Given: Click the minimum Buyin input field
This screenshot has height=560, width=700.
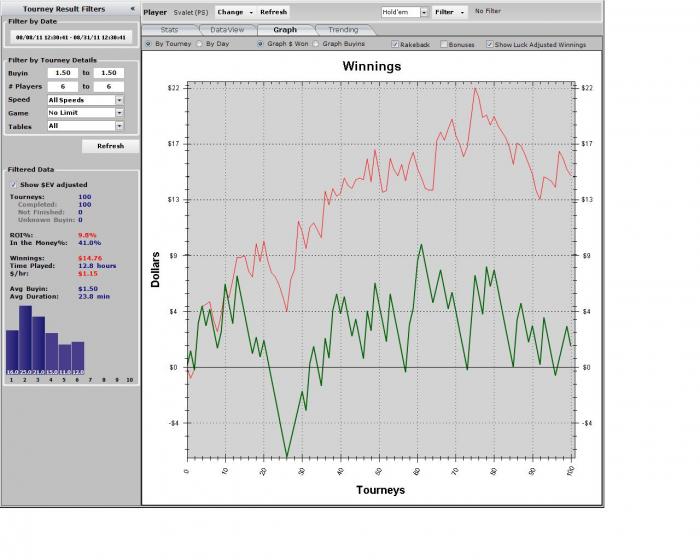Looking at the screenshot, I should (x=63, y=73).
